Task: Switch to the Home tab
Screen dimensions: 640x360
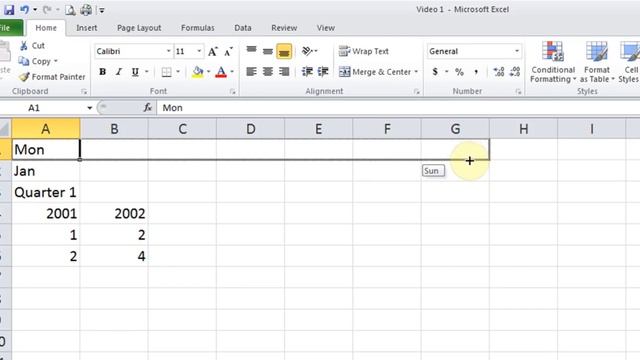Action: [x=46, y=28]
